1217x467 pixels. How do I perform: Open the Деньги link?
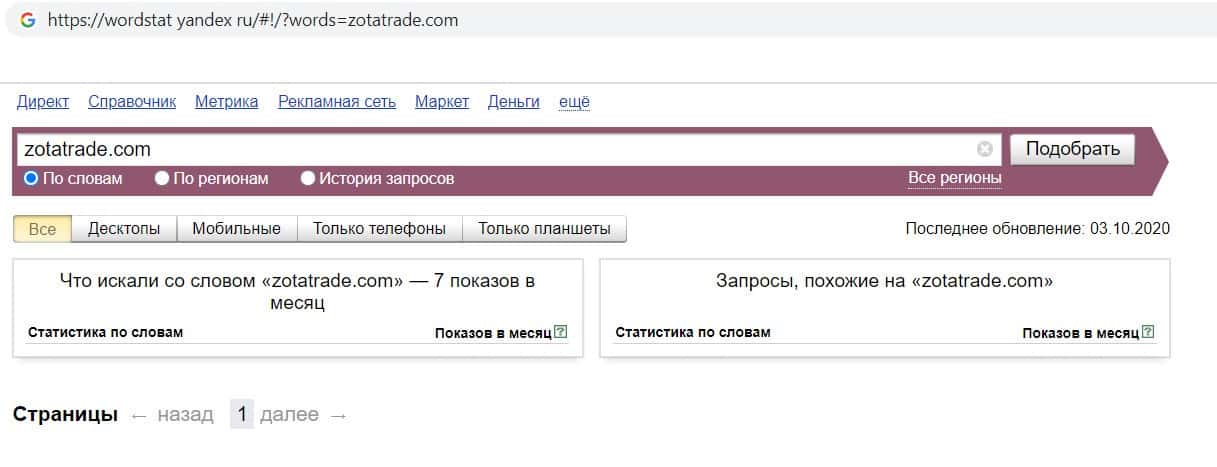(514, 101)
